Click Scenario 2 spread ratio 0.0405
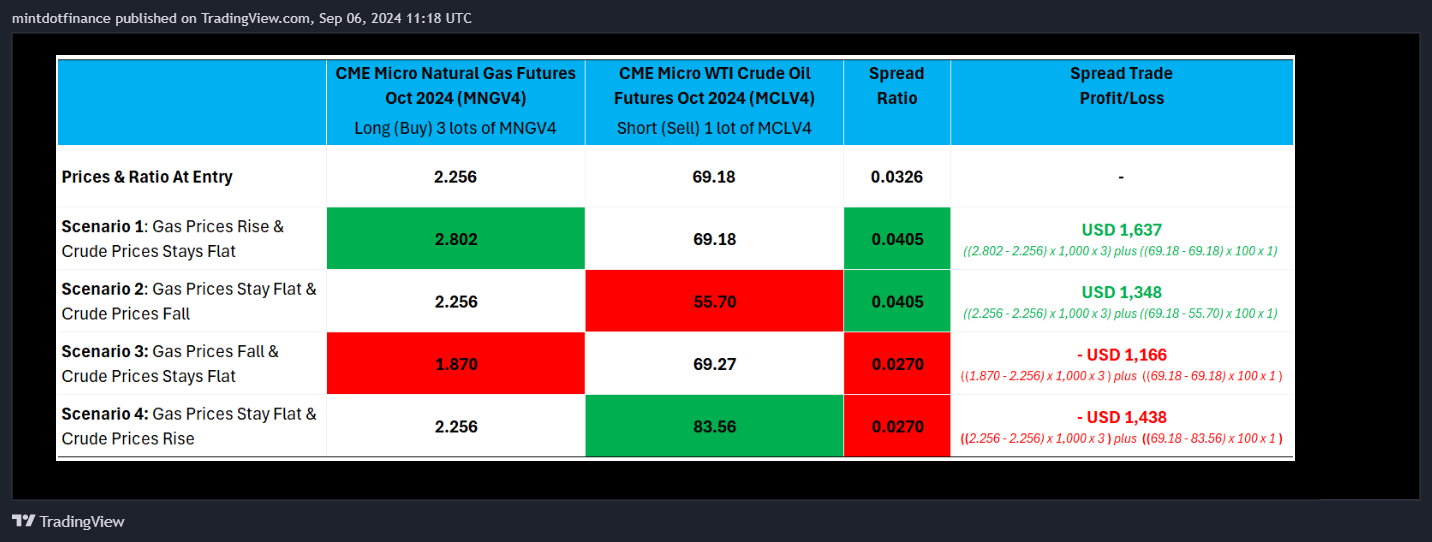Image resolution: width=1432 pixels, height=542 pixels. [x=896, y=302]
